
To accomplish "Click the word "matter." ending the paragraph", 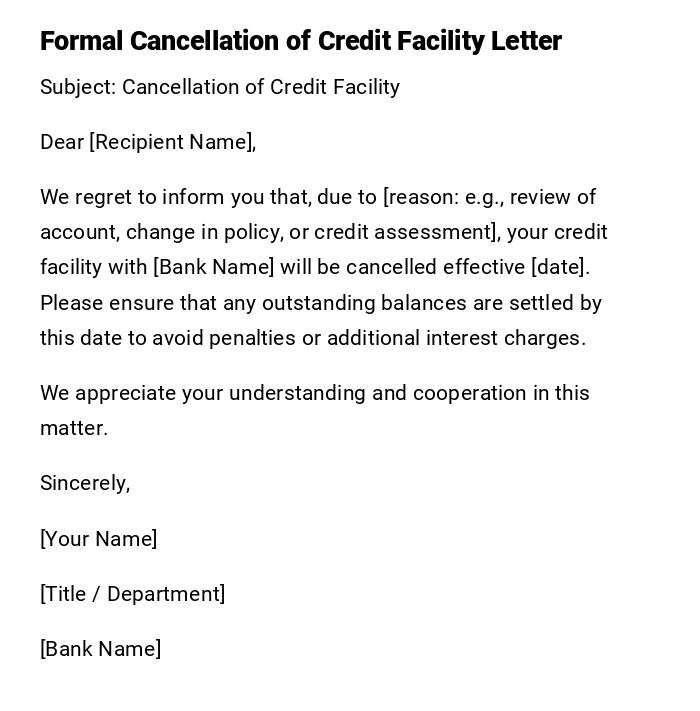I will point(74,428).
